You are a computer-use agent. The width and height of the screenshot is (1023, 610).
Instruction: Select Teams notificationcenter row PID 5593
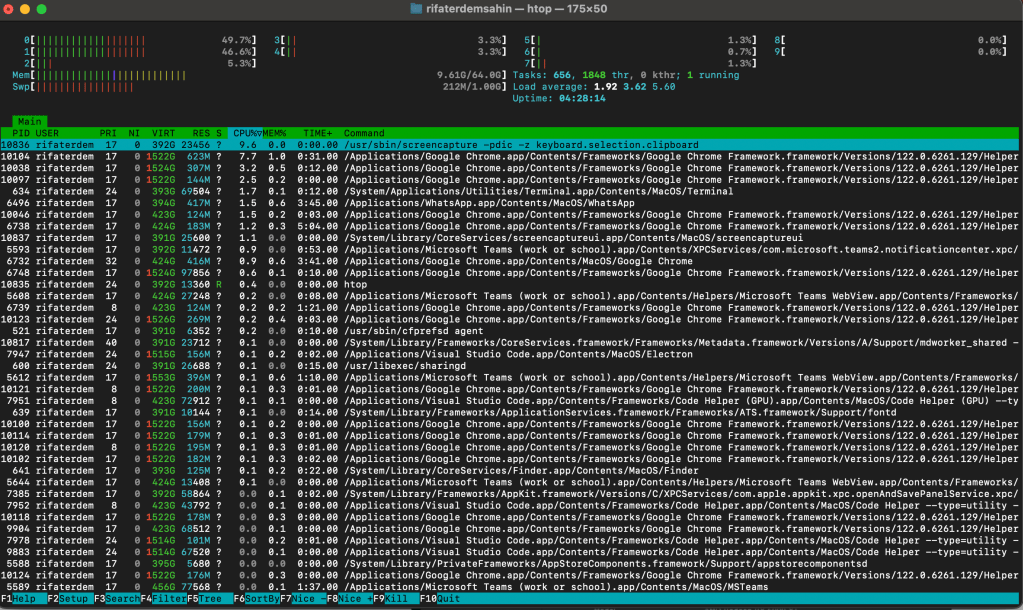pos(510,250)
